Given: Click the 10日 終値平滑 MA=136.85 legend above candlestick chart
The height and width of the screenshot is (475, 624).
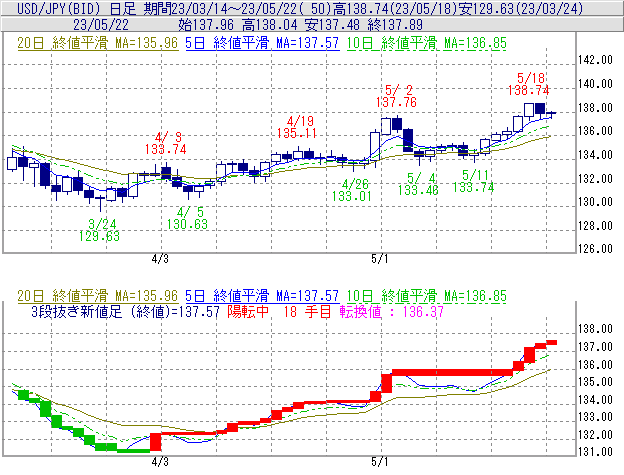Looking at the screenshot, I should (x=427, y=43).
